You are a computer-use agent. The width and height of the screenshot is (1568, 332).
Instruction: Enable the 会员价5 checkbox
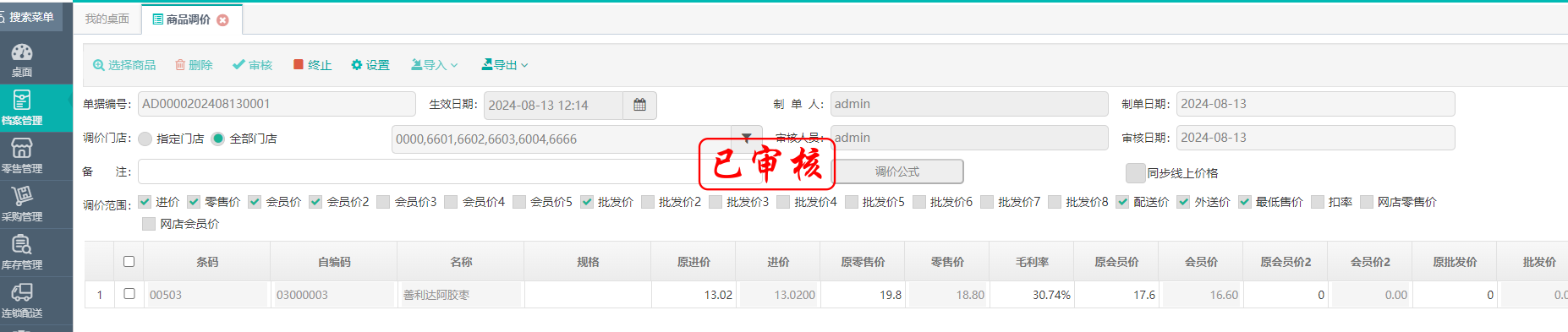coord(518,202)
